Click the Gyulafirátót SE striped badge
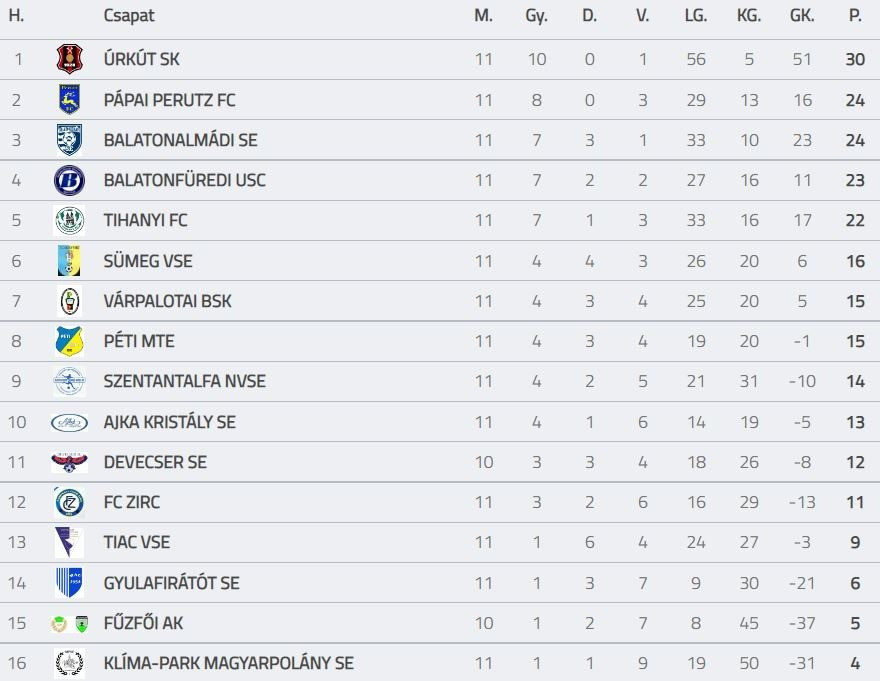This screenshot has width=880, height=681. click(69, 582)
